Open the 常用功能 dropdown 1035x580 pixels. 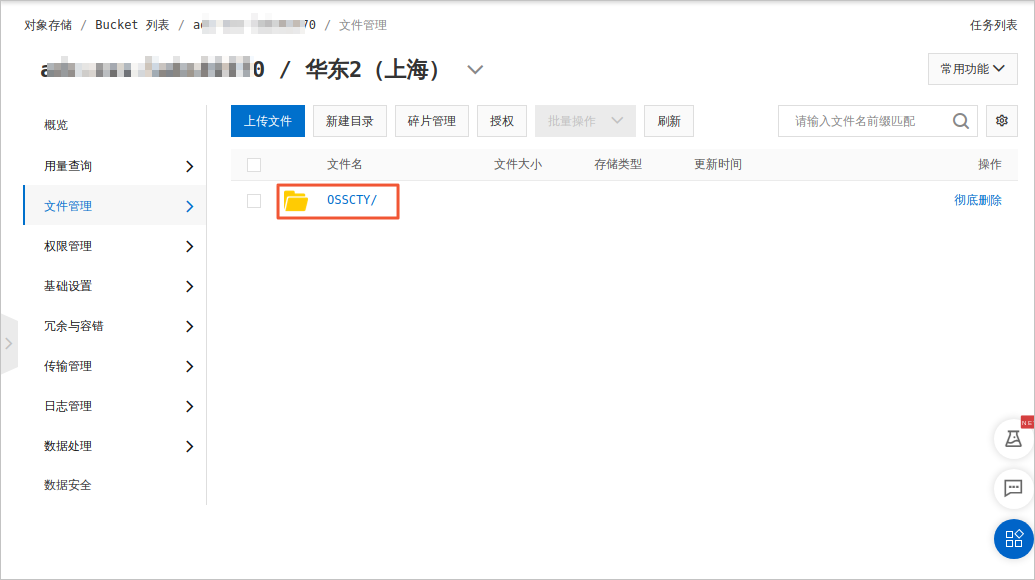(x=972, y=69)
